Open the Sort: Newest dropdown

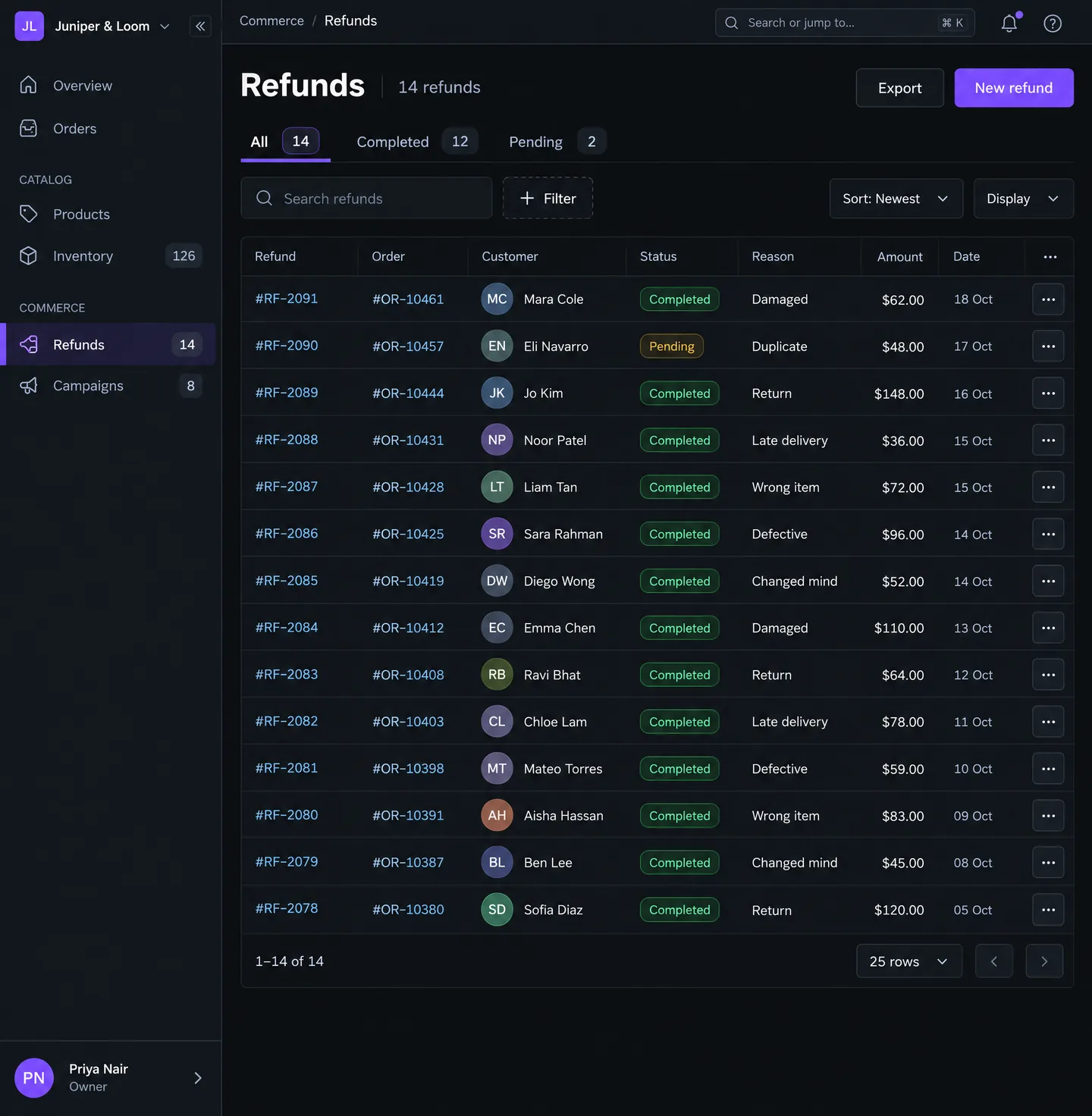coord(896,199)
